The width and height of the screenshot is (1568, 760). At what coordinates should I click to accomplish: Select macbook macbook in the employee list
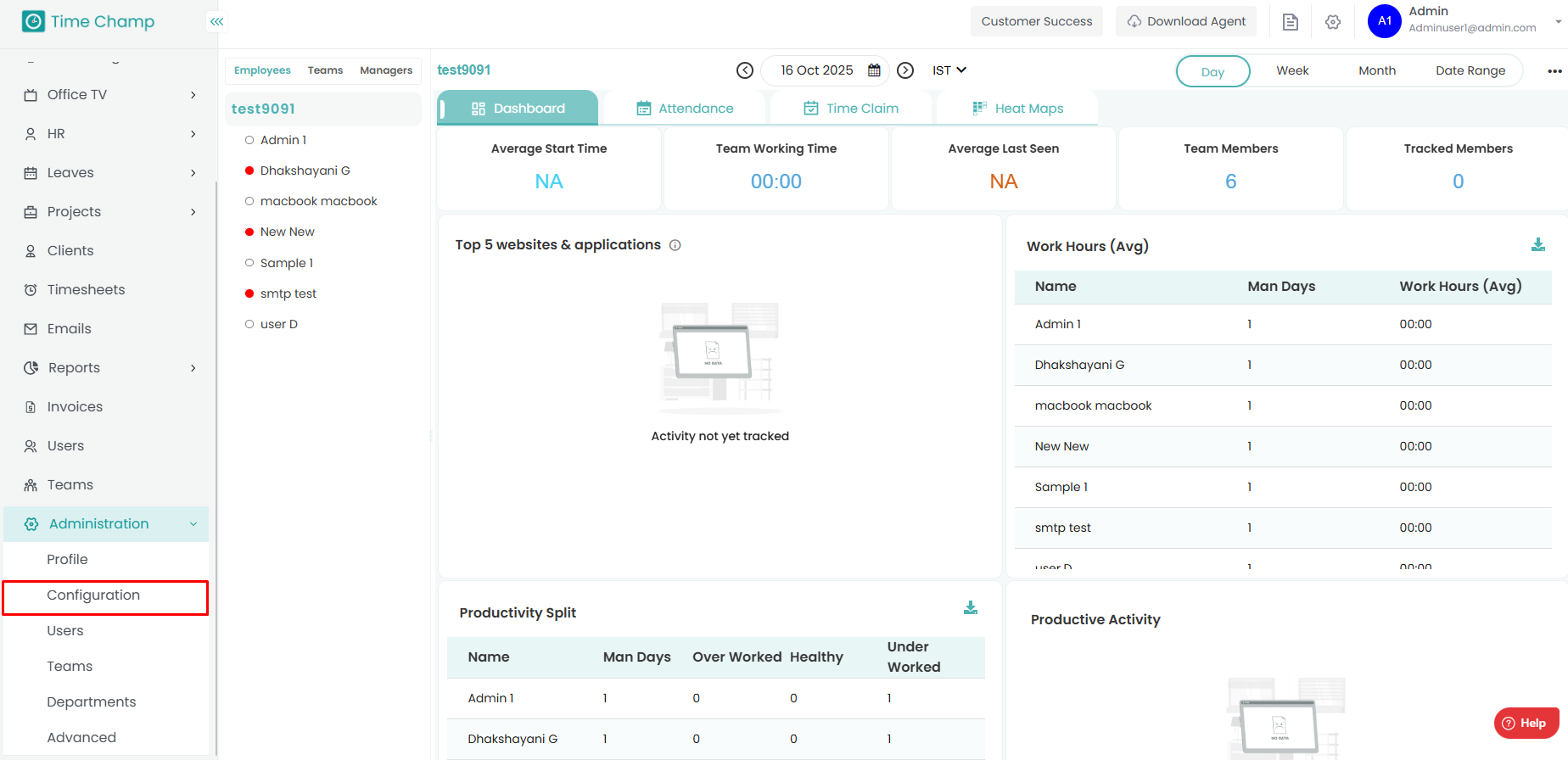coord(319,201)
